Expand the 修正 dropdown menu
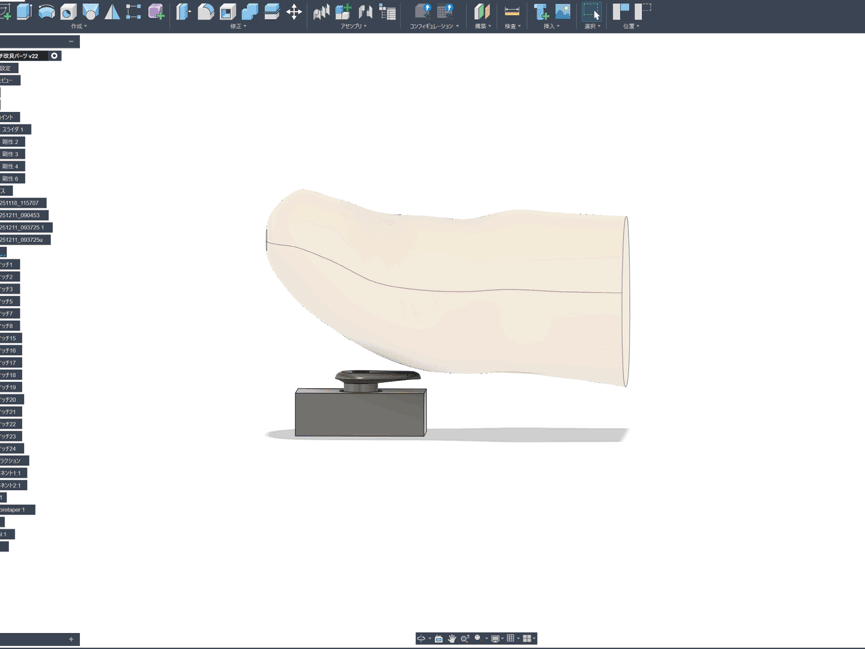 click(x=237, y=26)
